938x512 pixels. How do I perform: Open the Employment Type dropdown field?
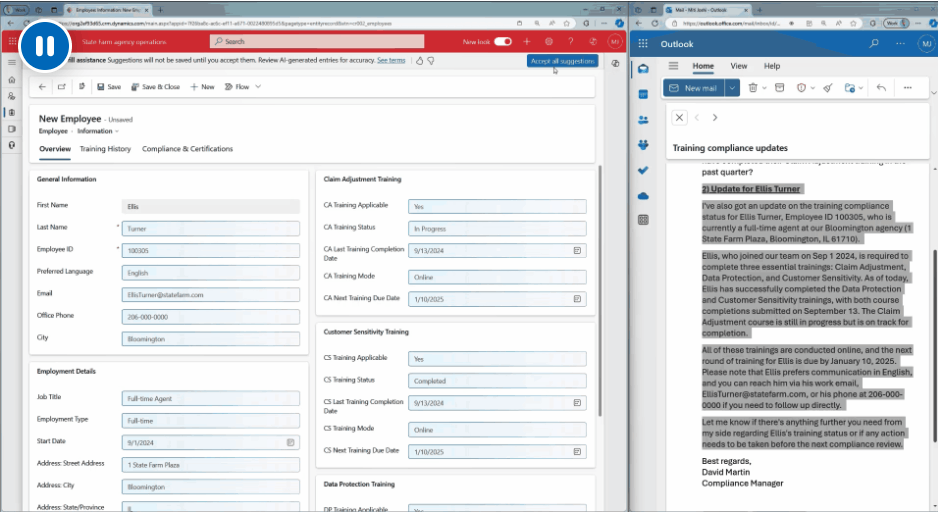point(211,421)
